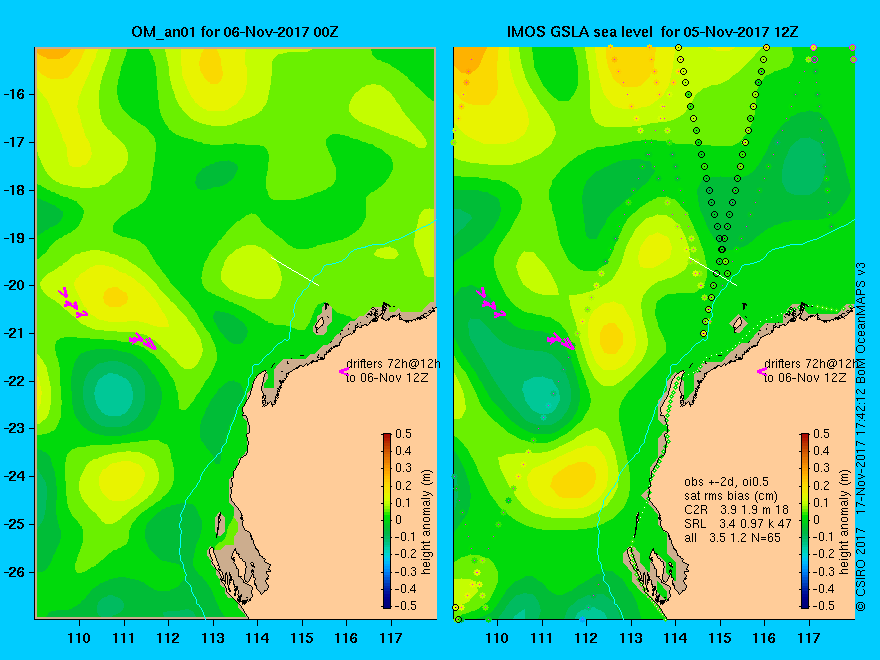
Task: Select the -21 latitude axis label
Action: tap(16, 333)
